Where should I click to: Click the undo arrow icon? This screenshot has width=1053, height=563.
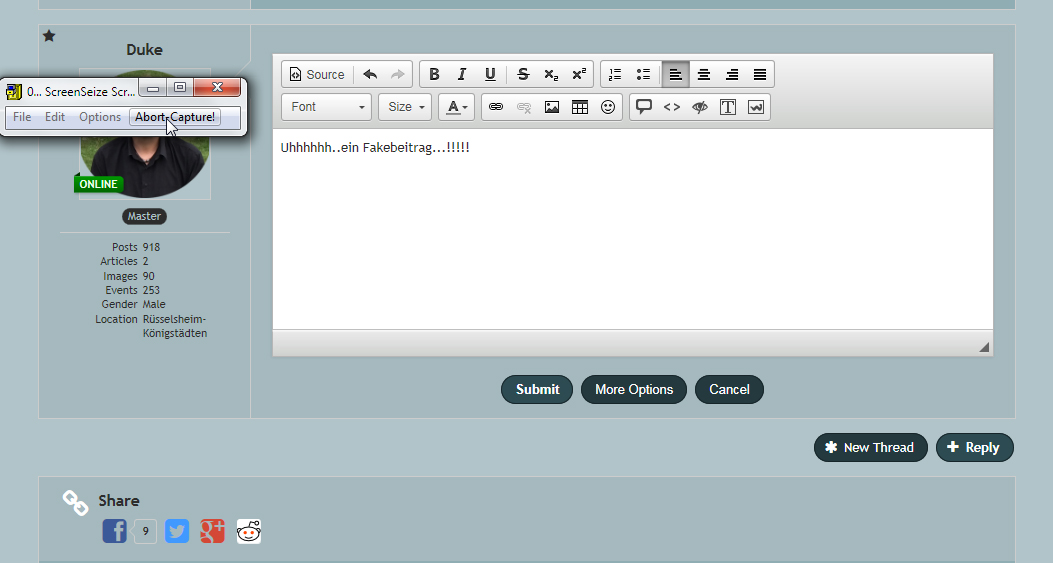(x=370, y=75)
